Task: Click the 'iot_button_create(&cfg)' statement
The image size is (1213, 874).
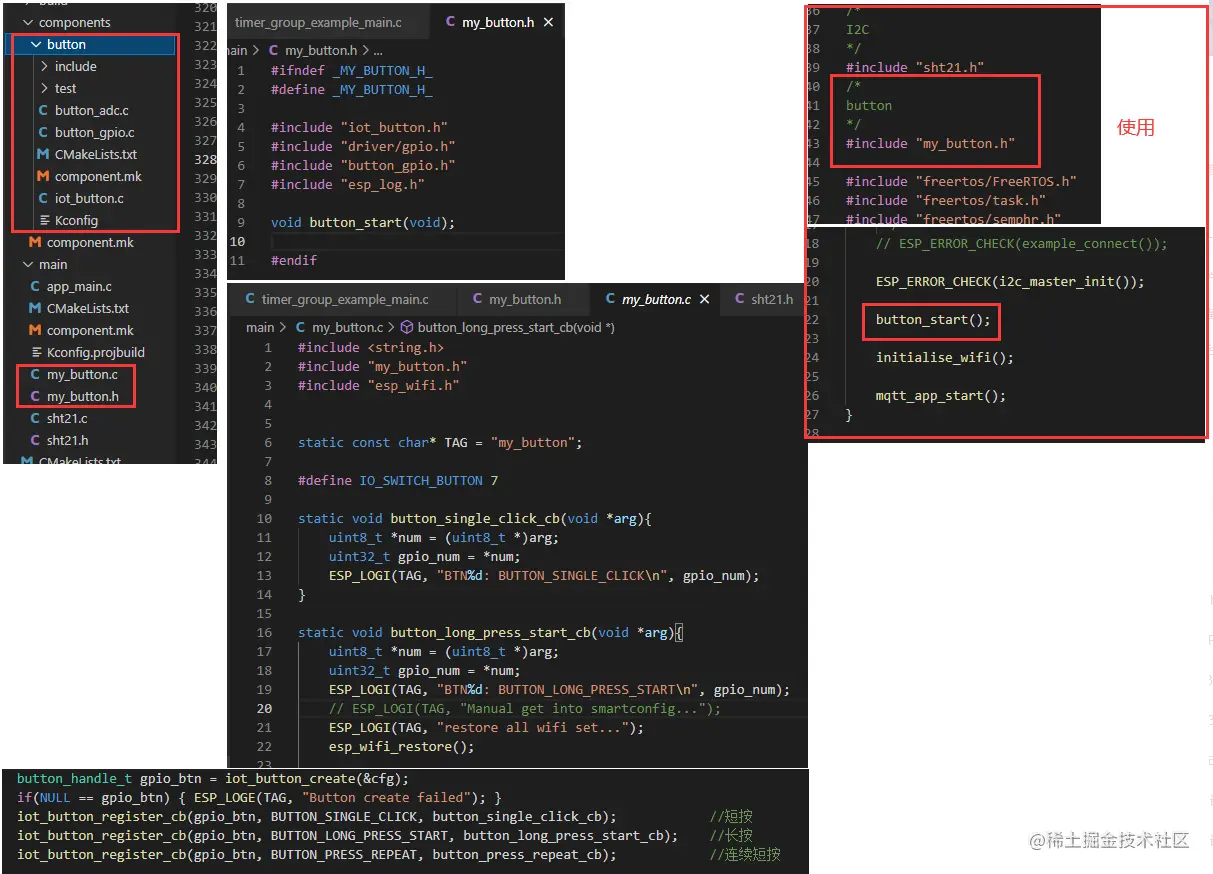Action: (x=317, y=778)
